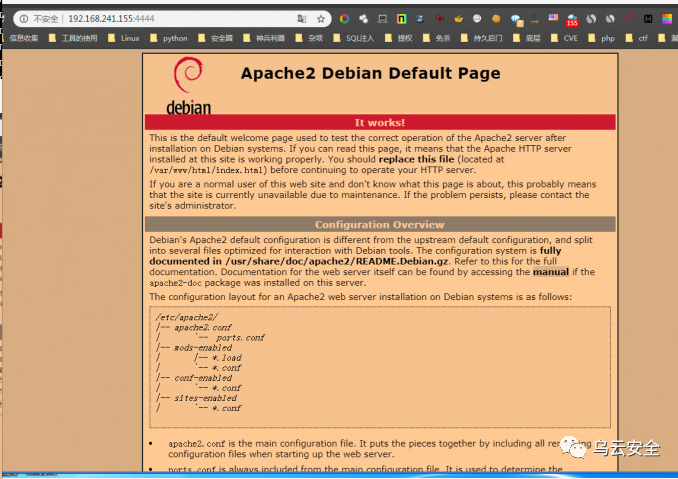Click the '/var/www/html/index.html' path text
678x479 pixels.
click(208, 170)
